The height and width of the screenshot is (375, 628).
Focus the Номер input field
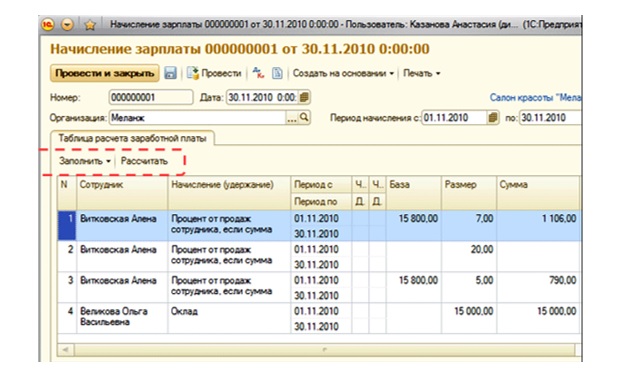(x=151, y=97)
